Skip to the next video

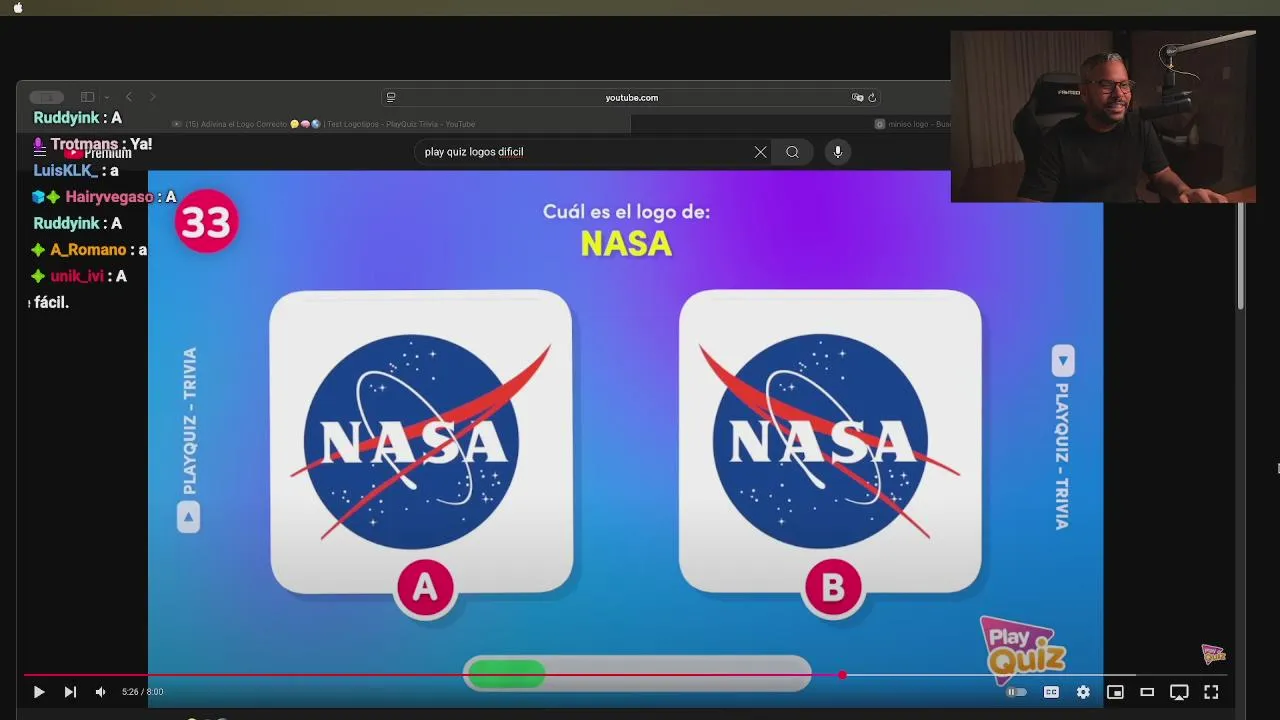(x=70, y=692)
